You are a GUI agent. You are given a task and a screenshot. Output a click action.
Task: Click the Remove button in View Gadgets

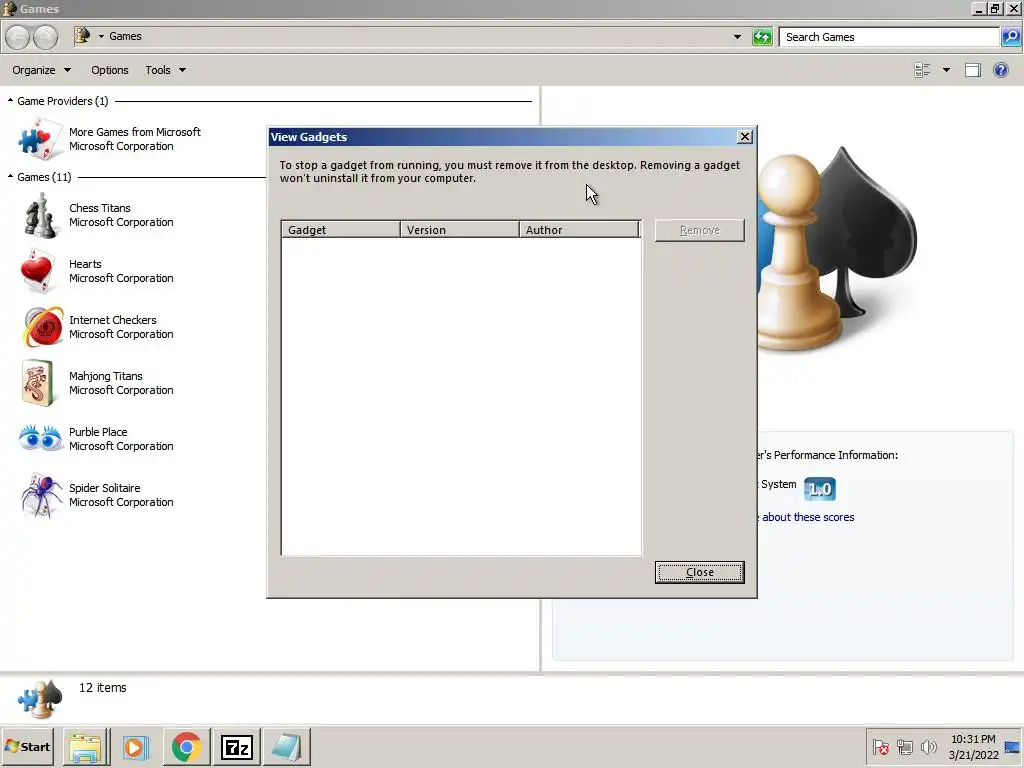(x=699, y=231)
